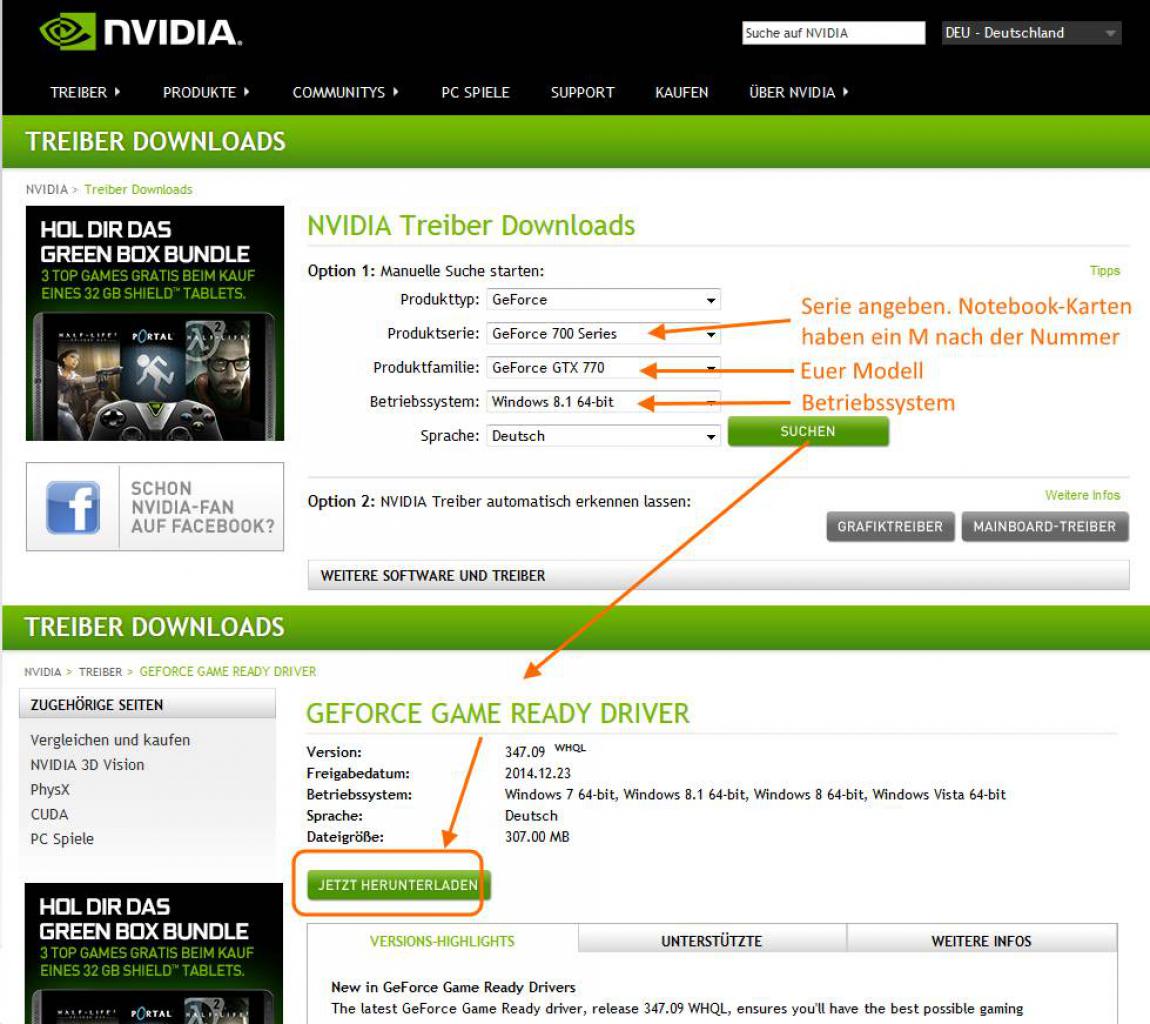
Task: Open the Produkttyp dropdown
Action: pos(603,299)
